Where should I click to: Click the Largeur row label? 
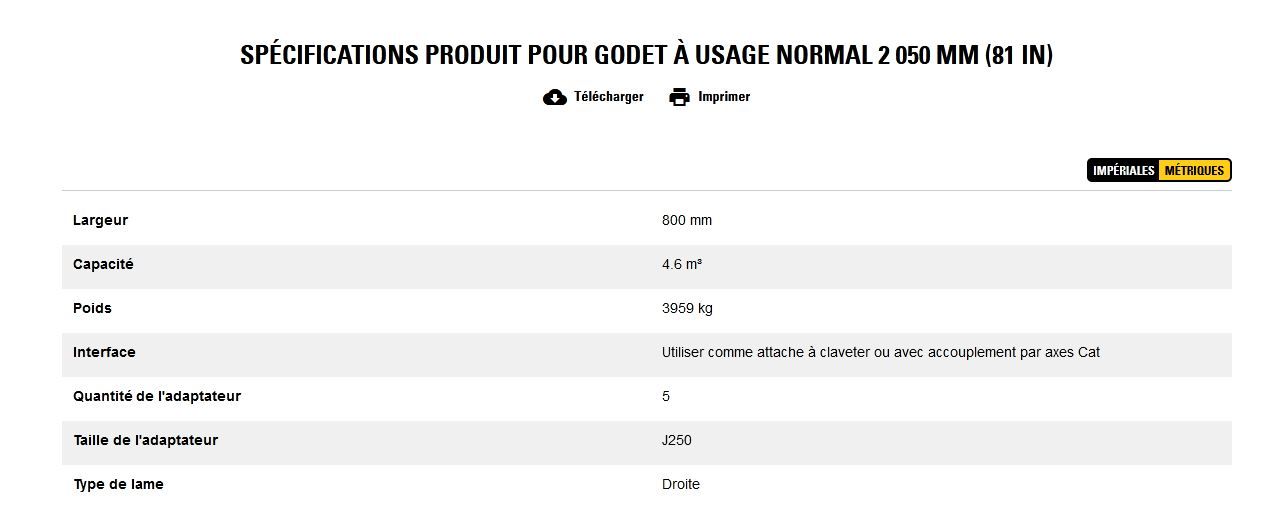tap(100, 220)
